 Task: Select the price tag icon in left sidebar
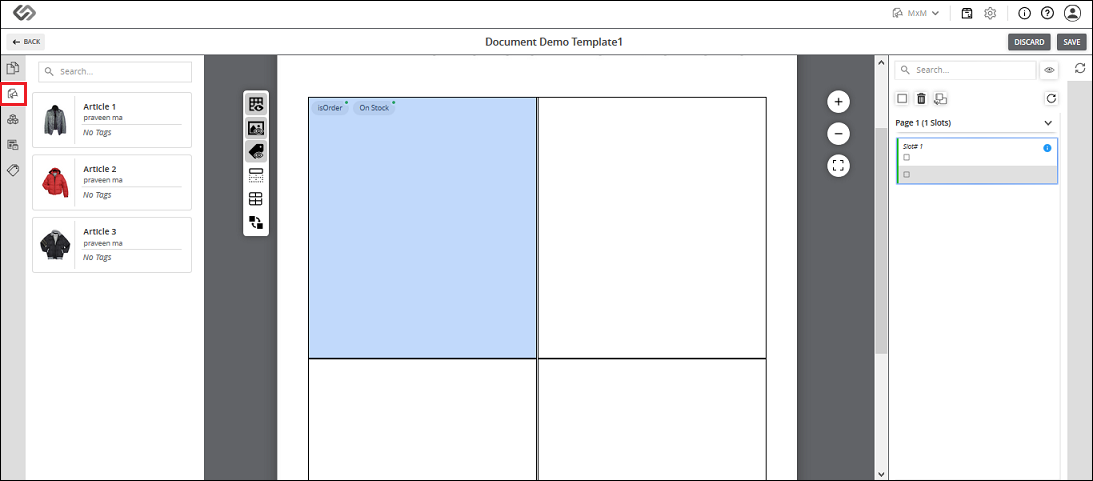point(13,170)
